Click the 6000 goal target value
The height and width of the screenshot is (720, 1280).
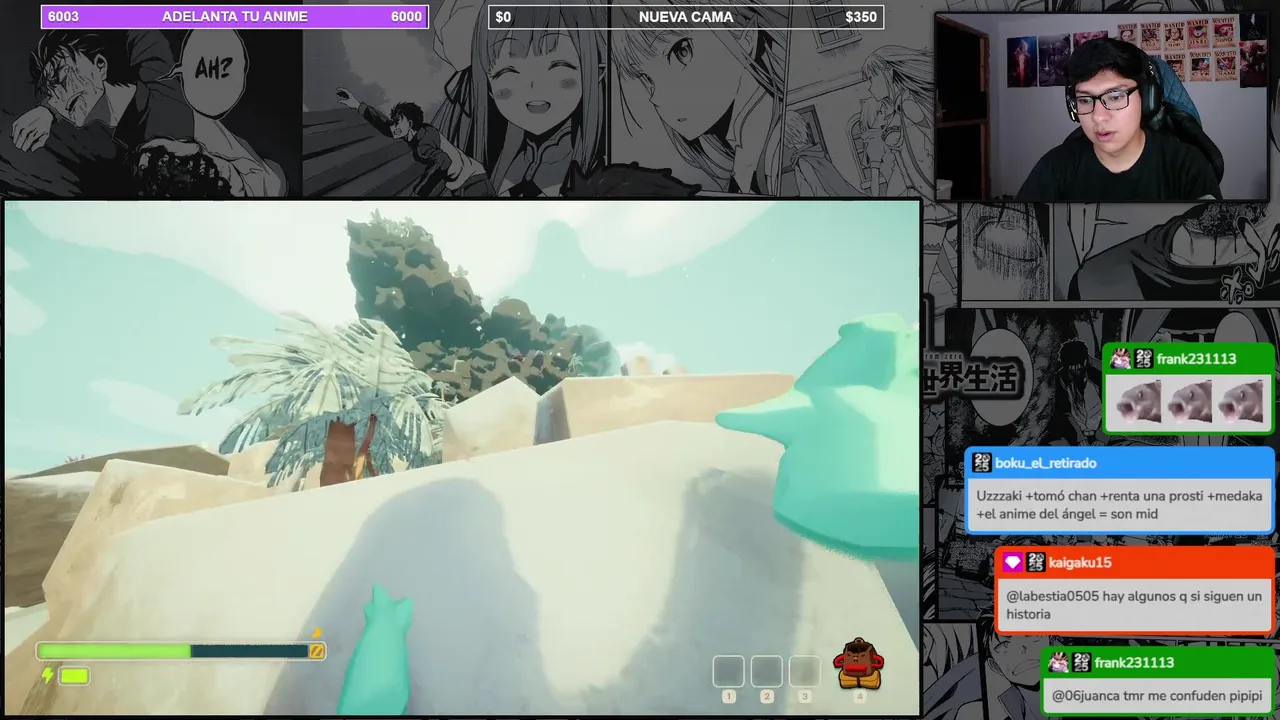[x=406, y=16]
